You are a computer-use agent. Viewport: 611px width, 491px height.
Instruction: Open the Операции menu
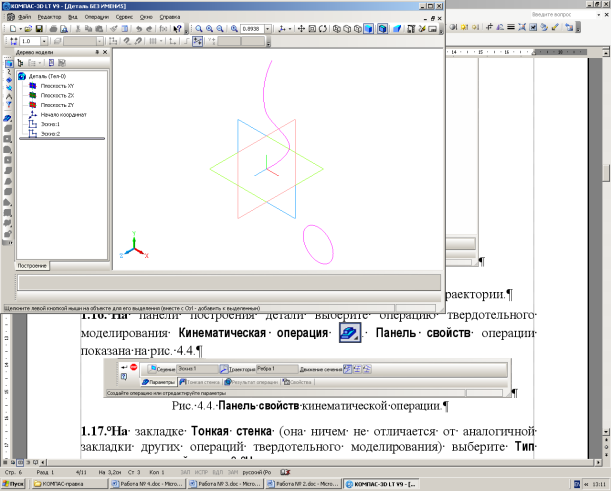97,17
